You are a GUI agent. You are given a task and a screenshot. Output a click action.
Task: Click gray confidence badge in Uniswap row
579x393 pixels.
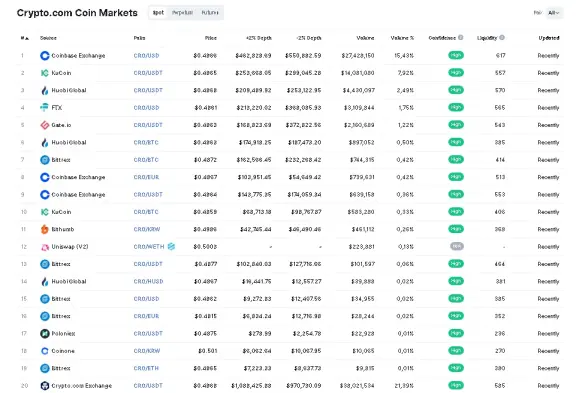pyautogui.click(x=457, y=246)
